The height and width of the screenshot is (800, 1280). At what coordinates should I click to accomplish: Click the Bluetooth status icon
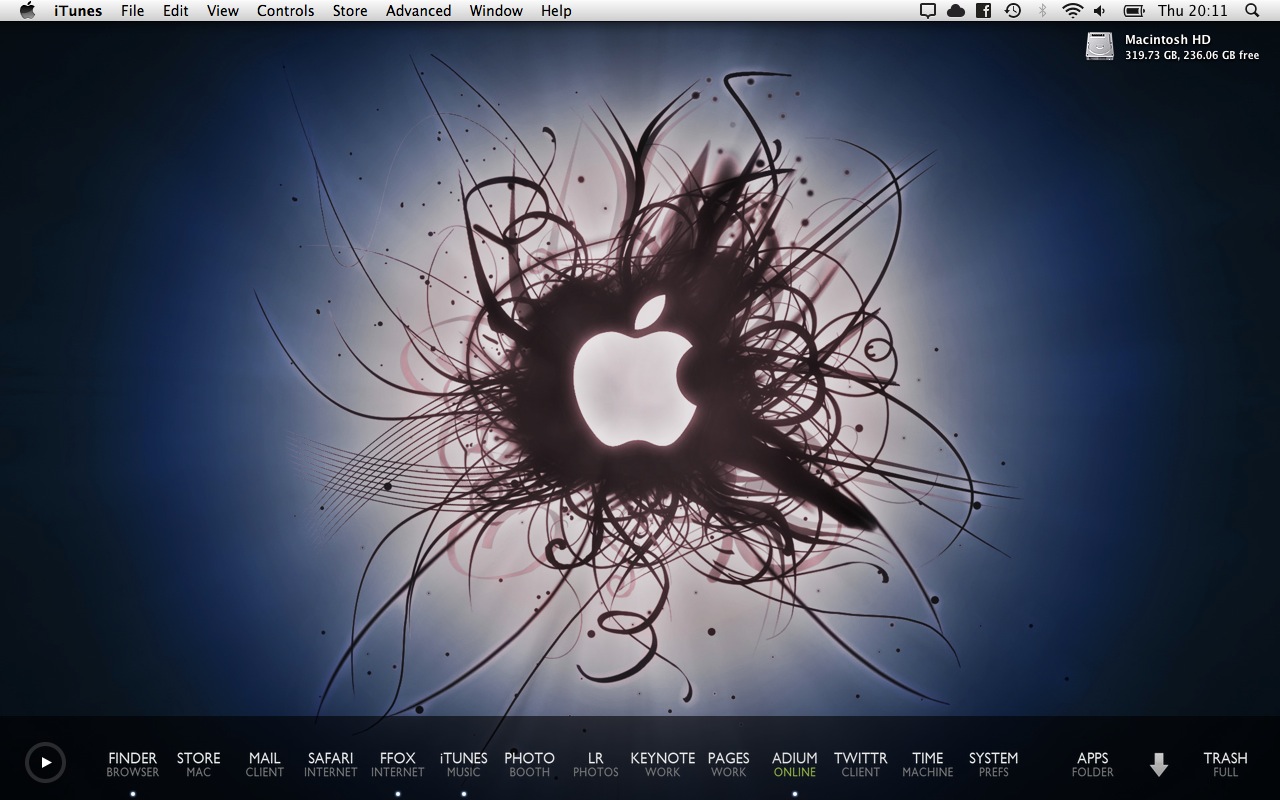click(1042, 10)
